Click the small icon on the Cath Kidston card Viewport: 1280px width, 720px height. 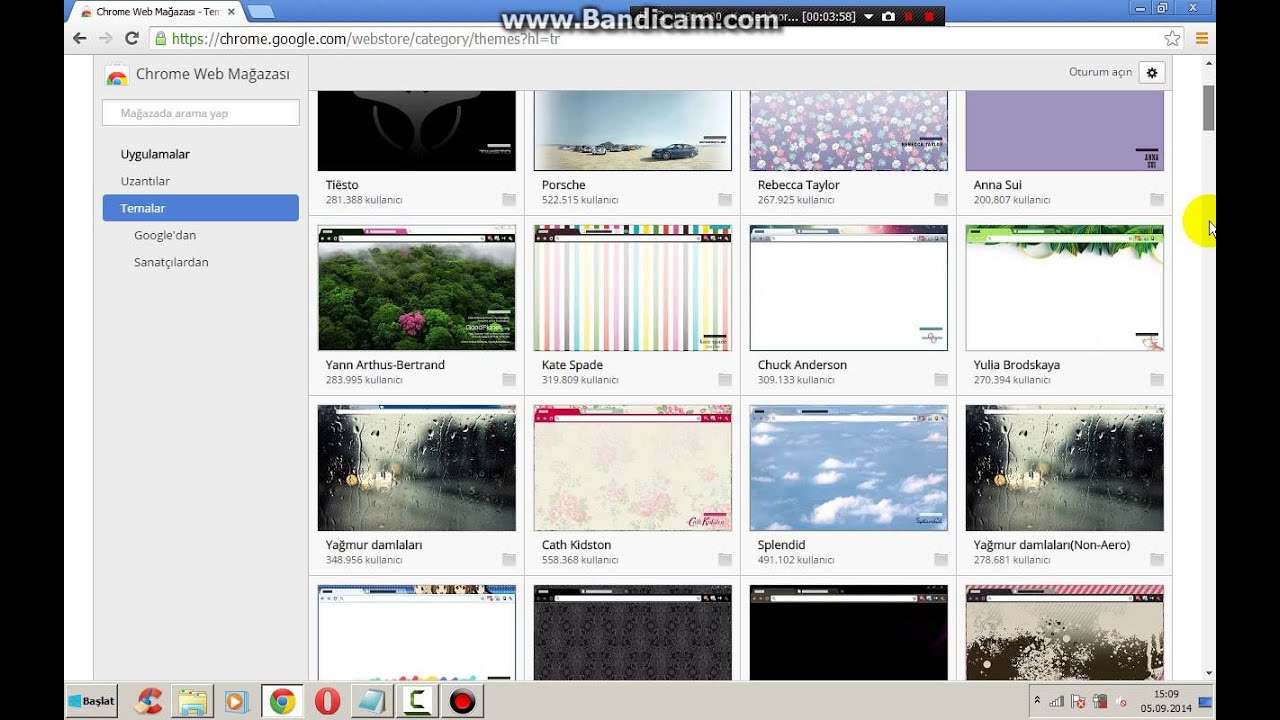[x=725, y=560]
